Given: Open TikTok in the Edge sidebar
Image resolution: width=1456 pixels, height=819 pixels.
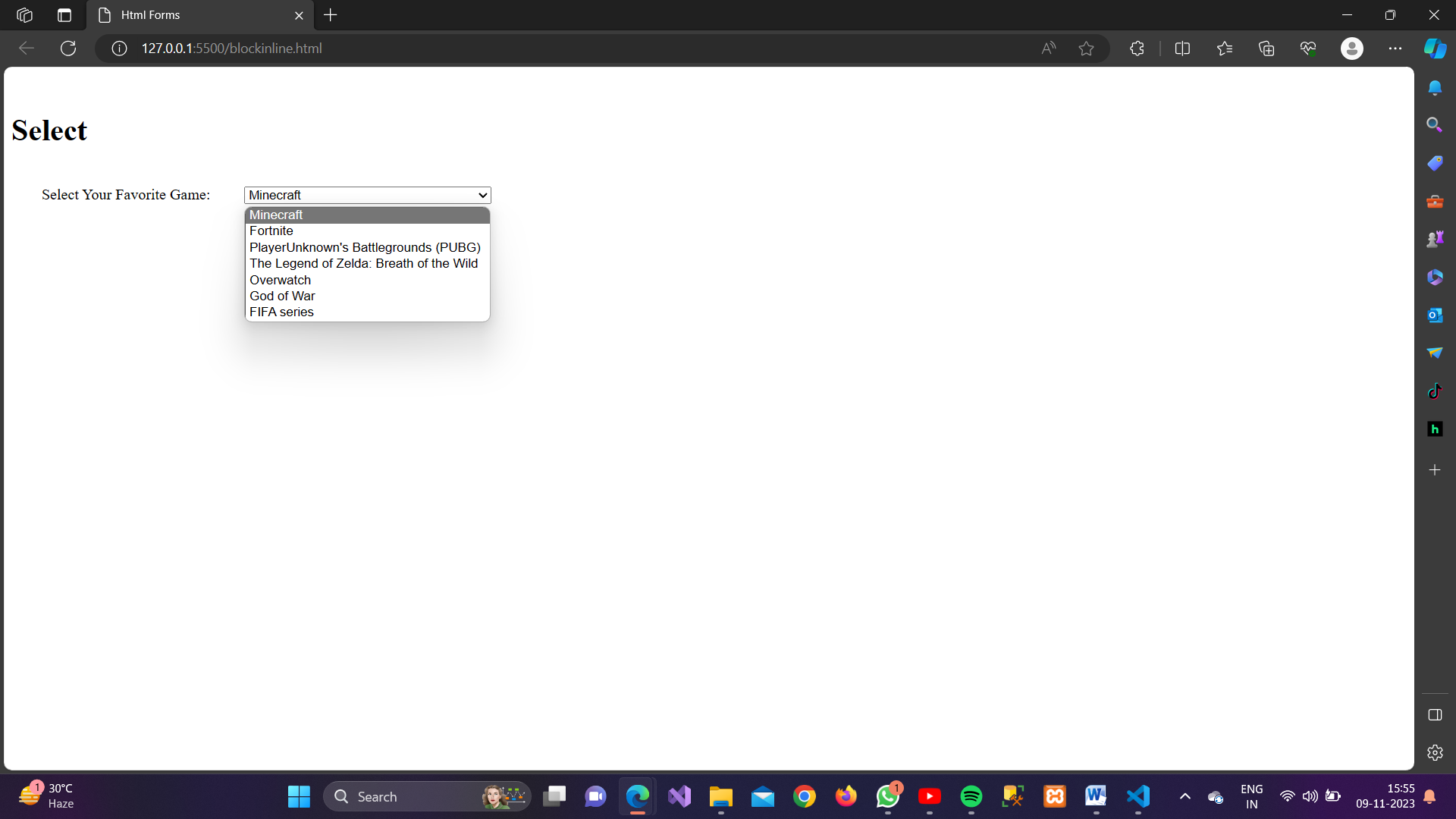Looking at the screenshot, I should 1435,391.
